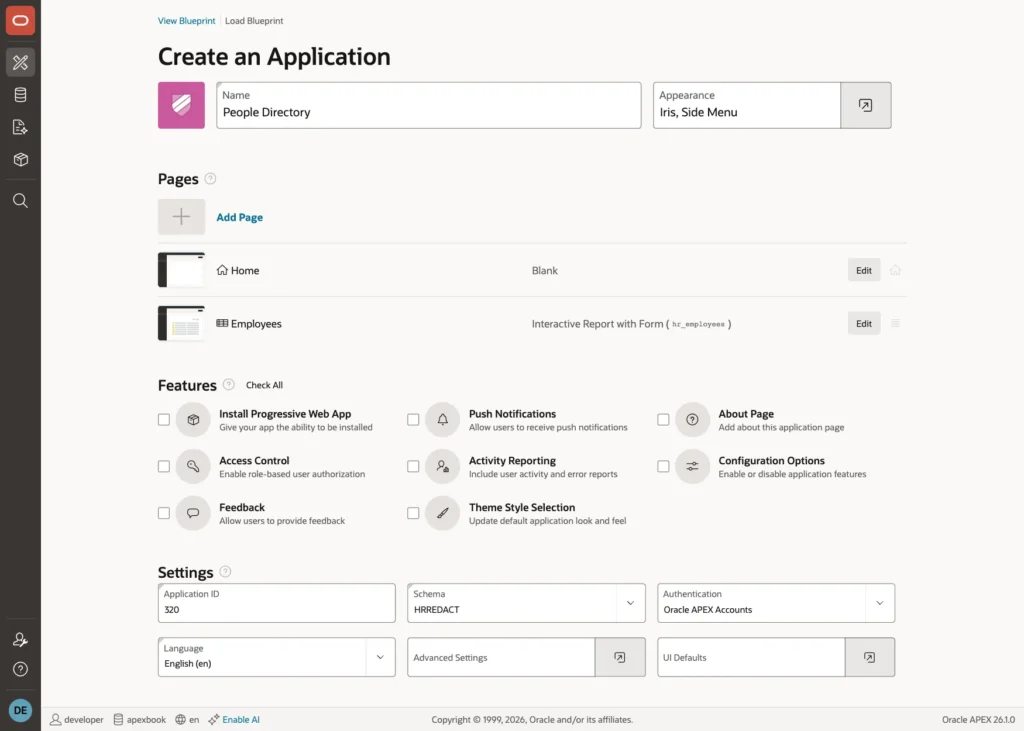Enable Push Notifications checkbox

point(413,419)
